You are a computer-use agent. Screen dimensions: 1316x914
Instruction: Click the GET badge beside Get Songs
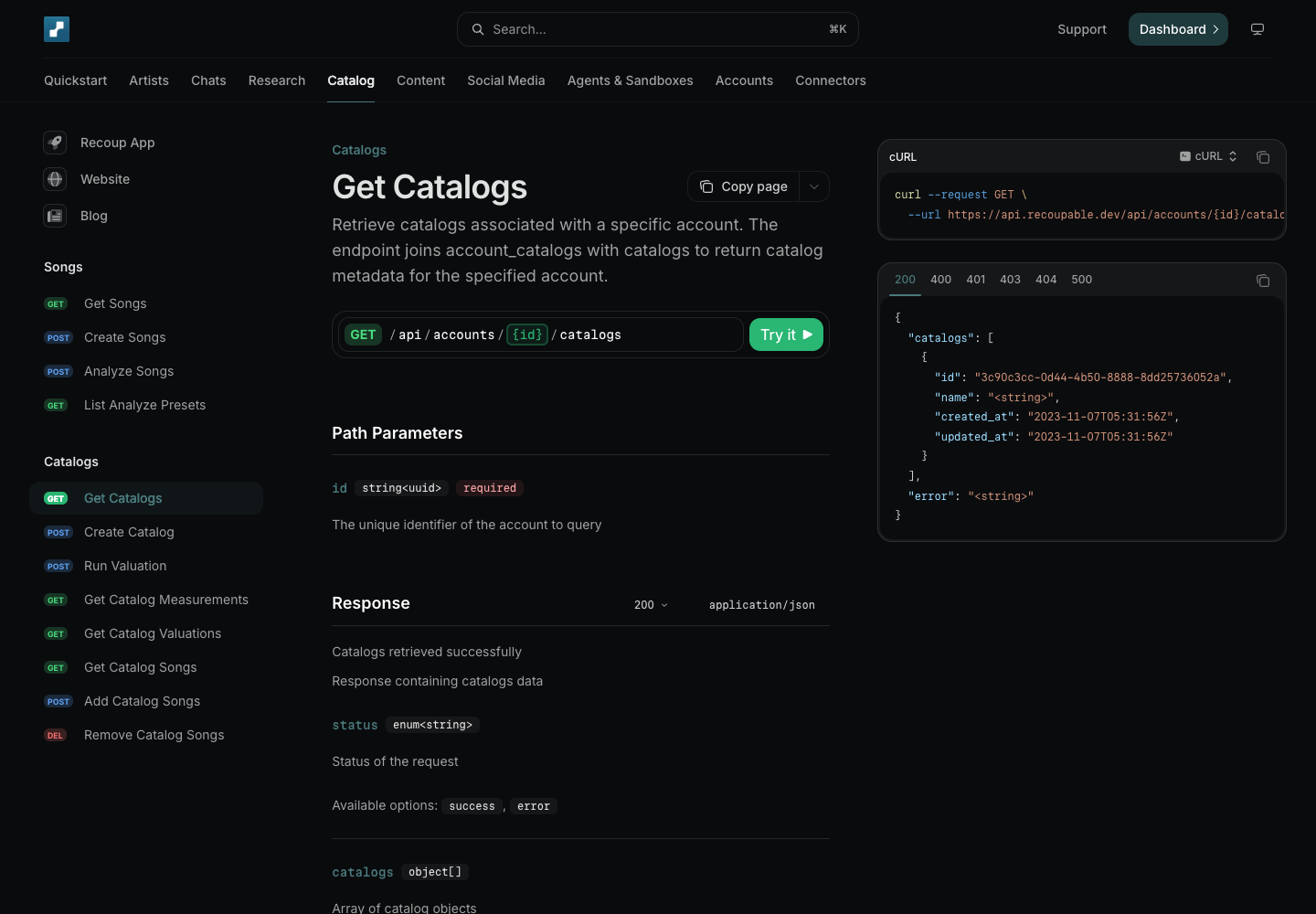(x=56, y=304)
